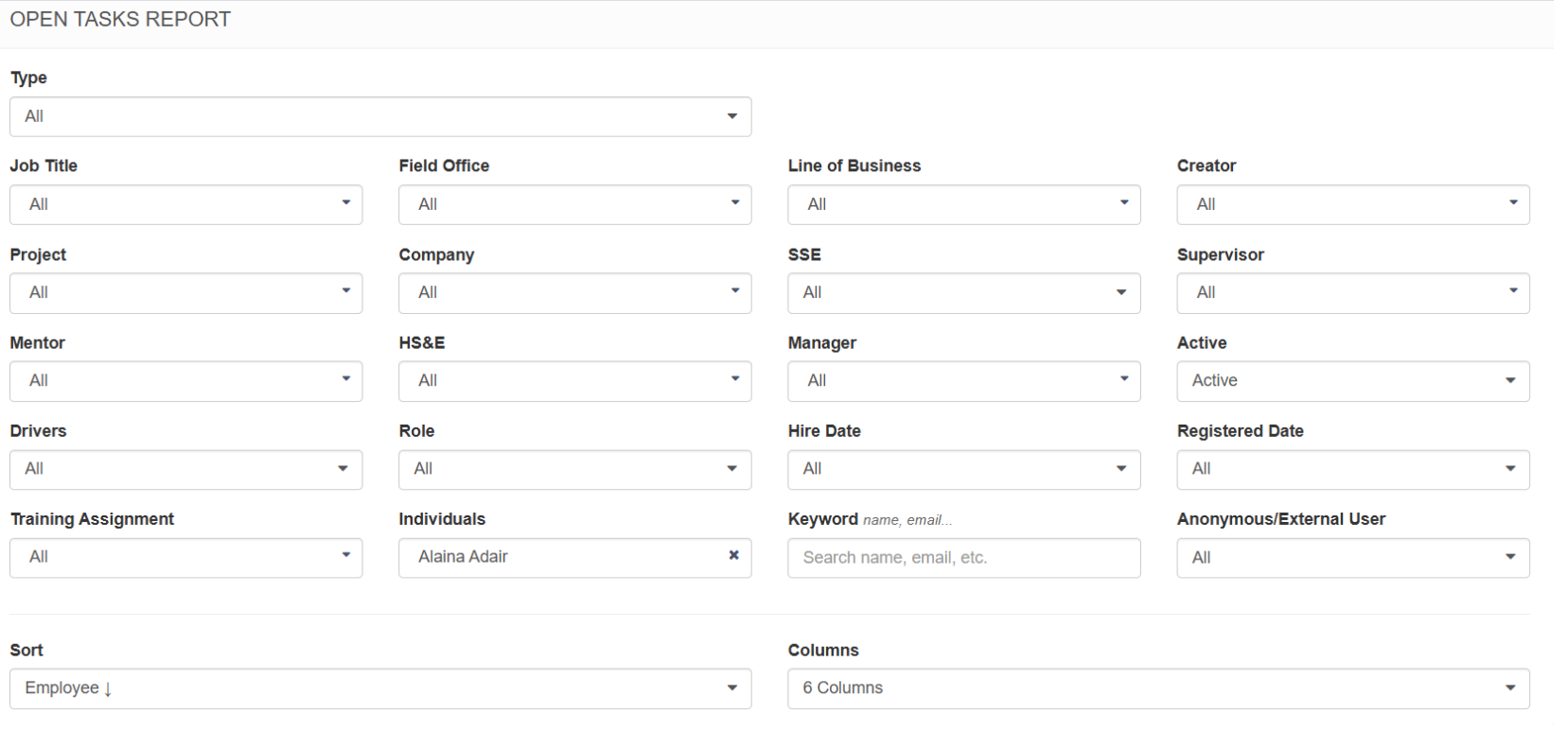Open the Sort dropdown showing Employee
The width and height of the screenshot is (1568, 731).
point(380,688)
